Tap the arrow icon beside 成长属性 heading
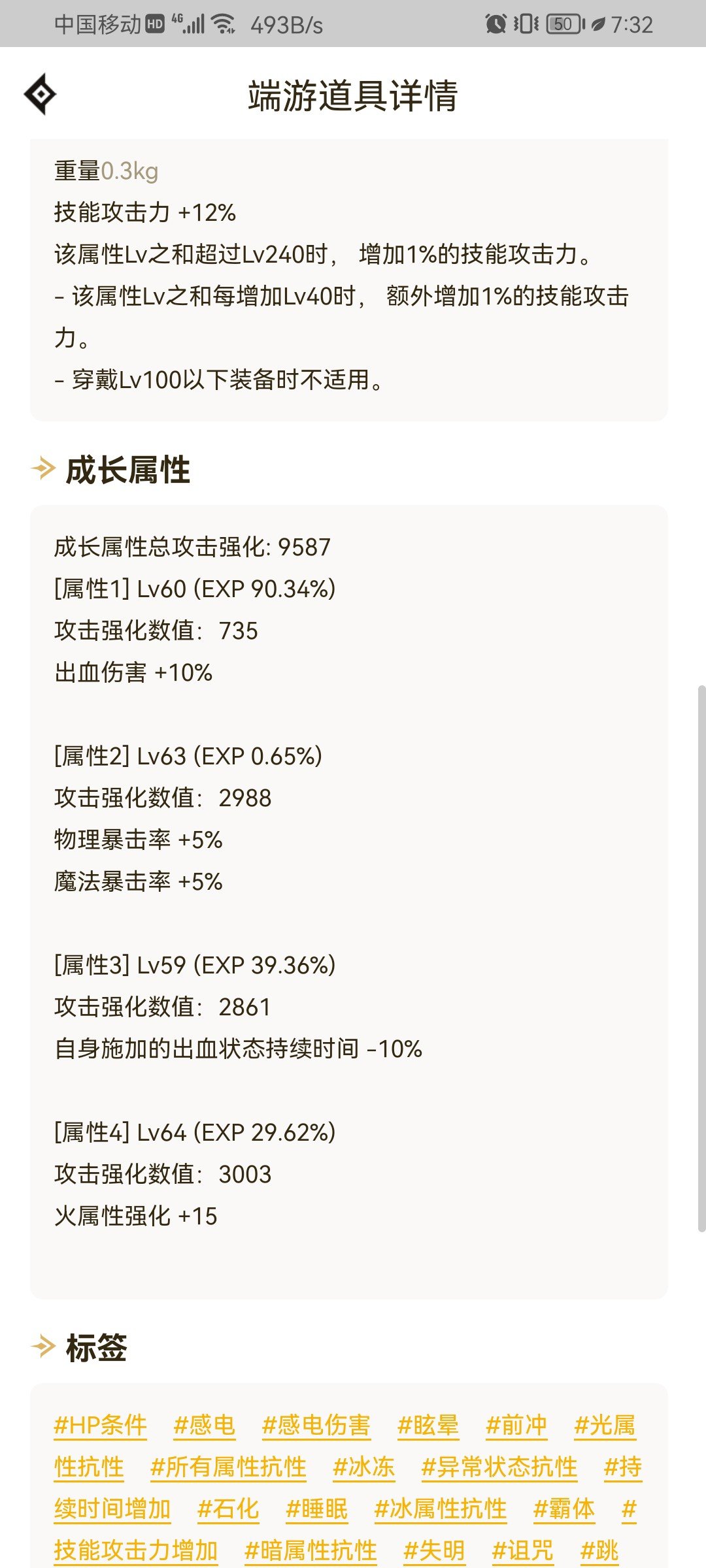The width and height of the screenshot is (706, 1568). [43, 469]
